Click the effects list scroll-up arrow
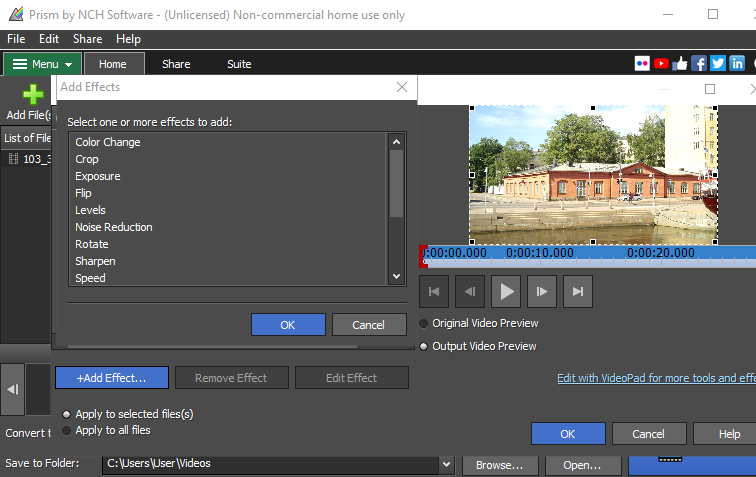The width and height of the screenshot is (756, 477). pyautogui.click(x=396, y=142)
